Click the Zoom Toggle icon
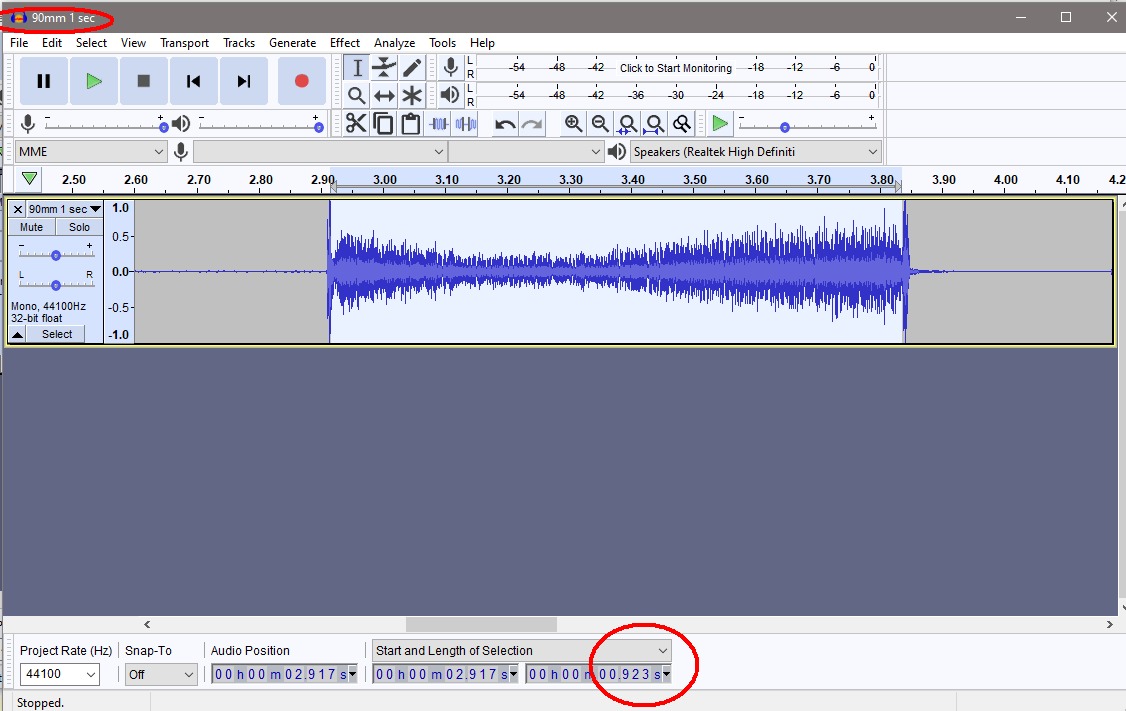This screenshot has height=711, width=1126. coord(681,124)
